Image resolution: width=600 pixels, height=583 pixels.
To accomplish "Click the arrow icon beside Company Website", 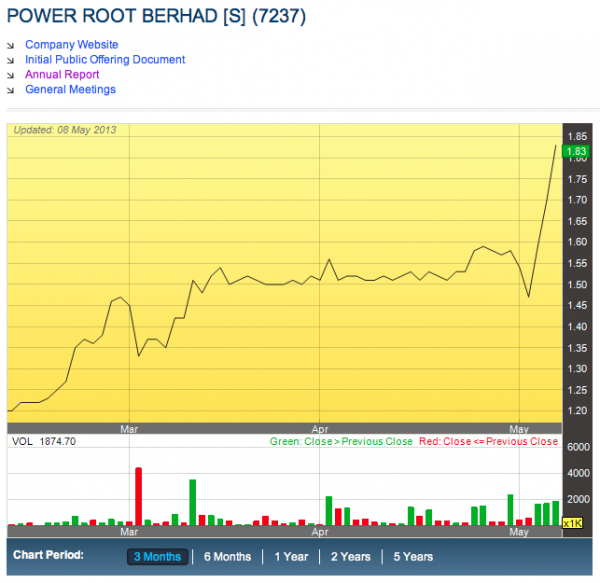I will pos(11,45).
